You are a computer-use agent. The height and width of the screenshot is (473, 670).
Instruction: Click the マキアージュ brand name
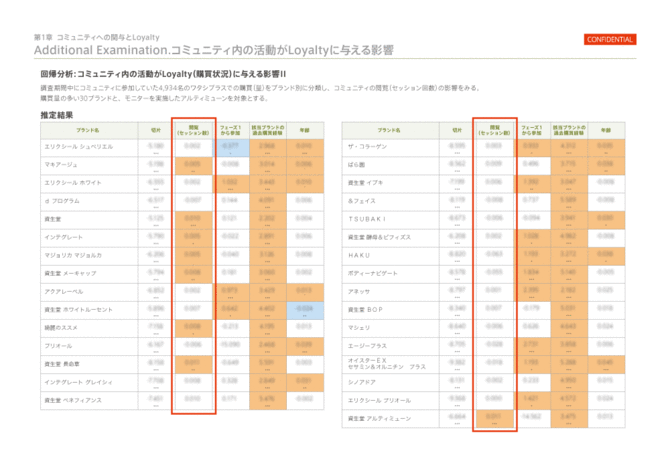[61, 165]
